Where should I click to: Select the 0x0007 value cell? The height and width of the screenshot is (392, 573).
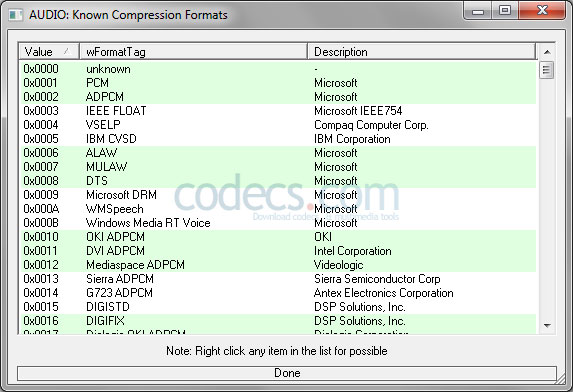coord(41,167)
